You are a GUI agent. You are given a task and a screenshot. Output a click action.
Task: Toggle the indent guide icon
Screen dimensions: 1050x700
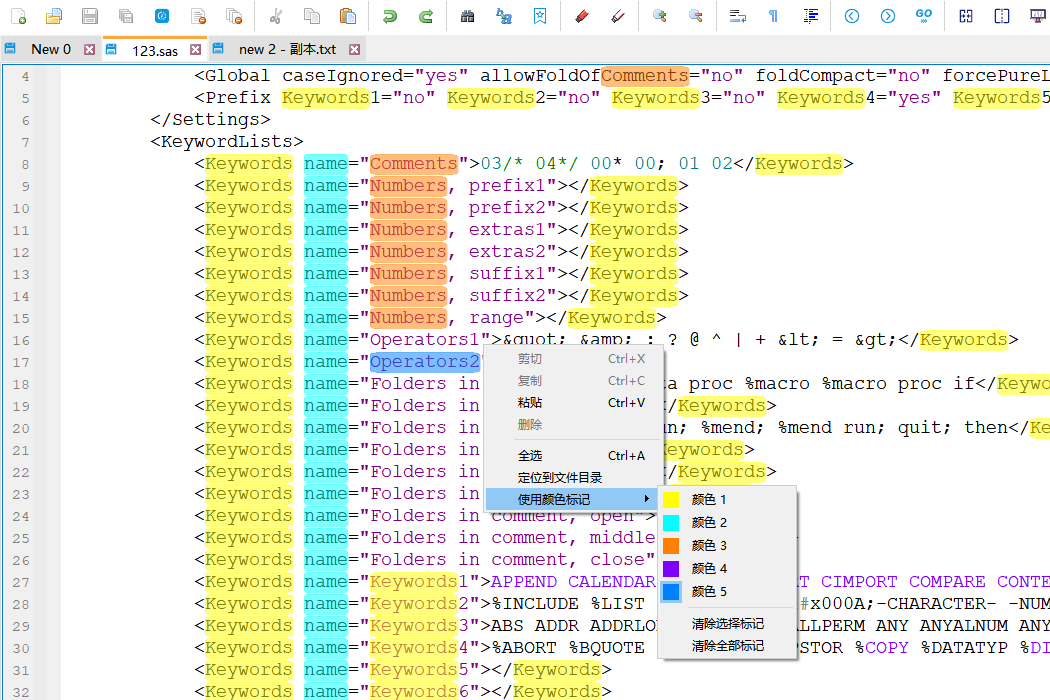coord(810,16)
